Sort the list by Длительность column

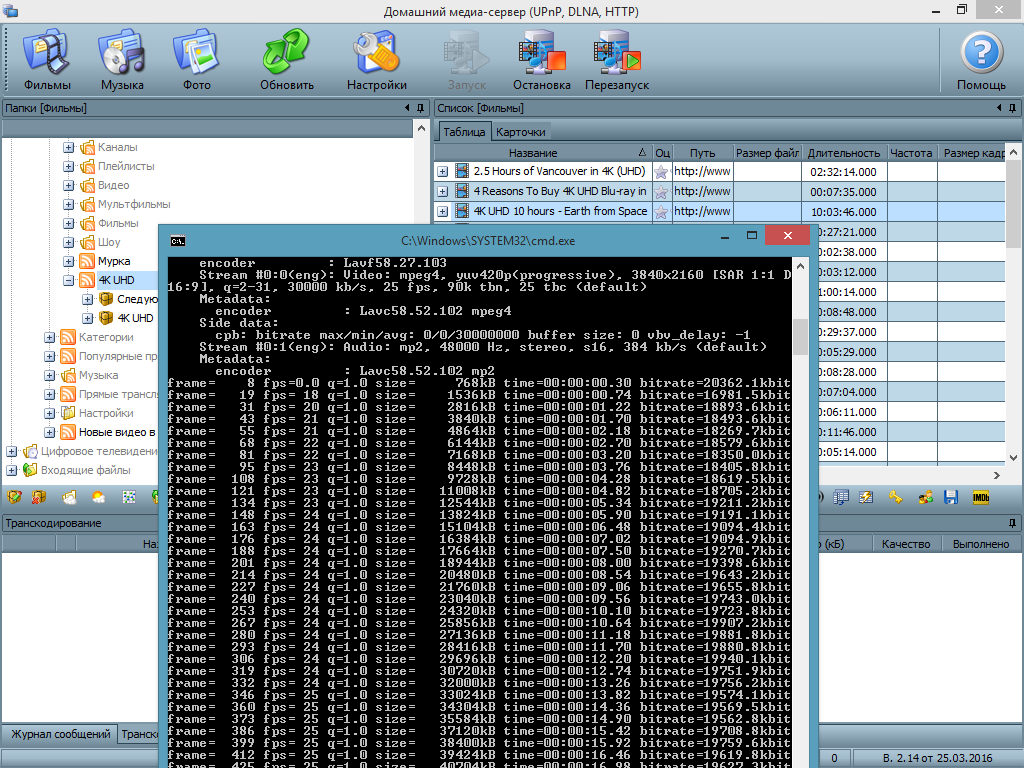click(x=843, y=153)
